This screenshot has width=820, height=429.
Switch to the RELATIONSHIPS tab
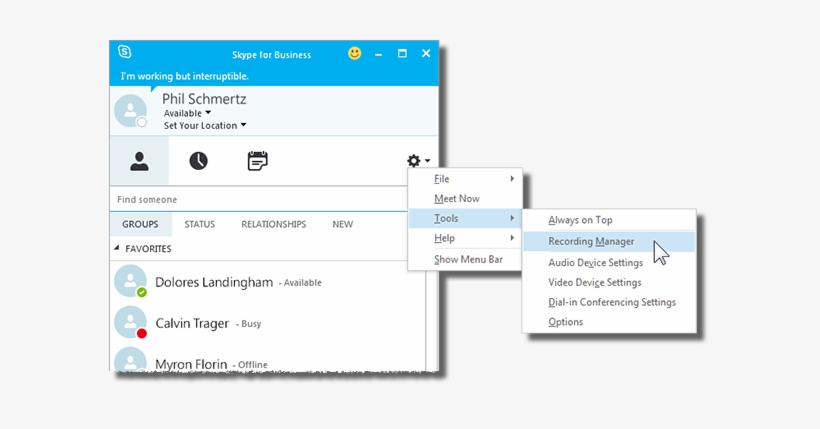(x=274, y=224)
